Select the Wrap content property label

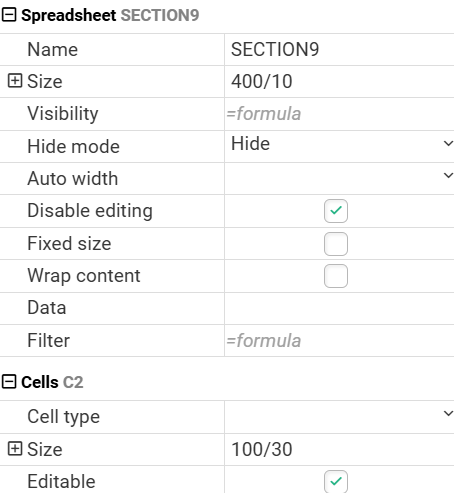(84, 276)
